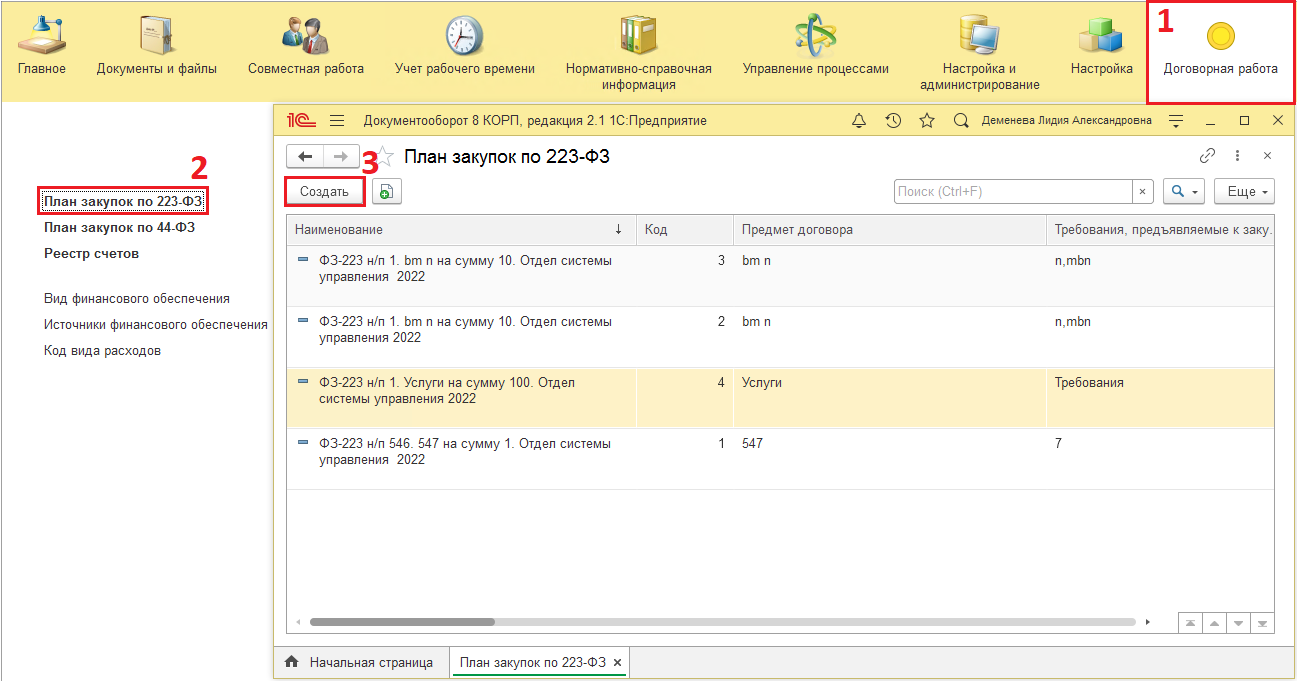The height and width of the screenshot is (681, 1297).
Task: Open favorites star in title bar
Action: tap(927, 120)
